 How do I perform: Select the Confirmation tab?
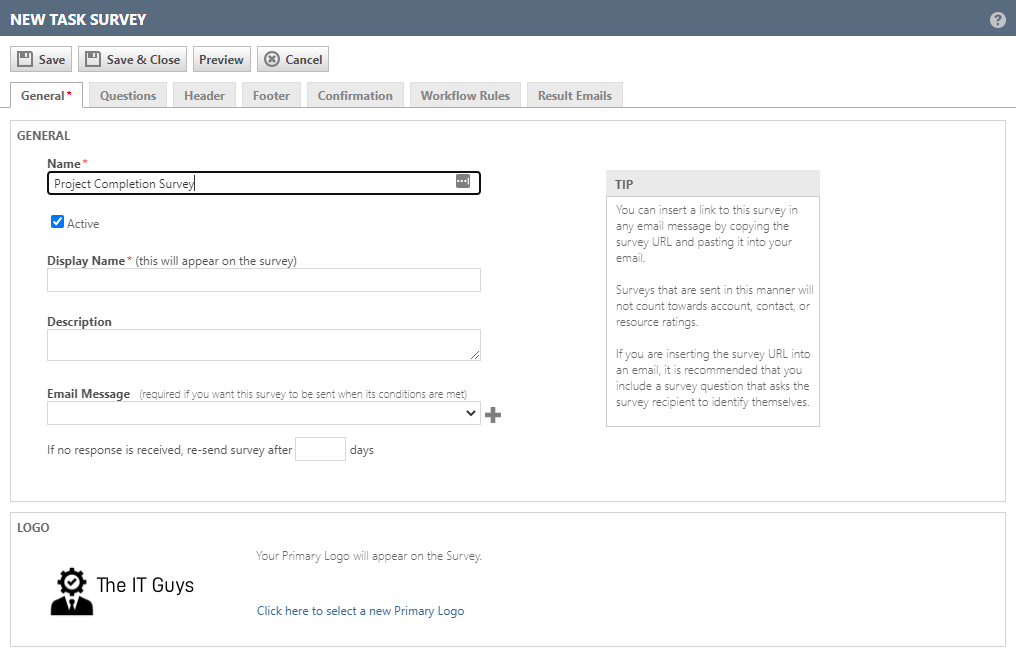pyautogui.click(x=355, y=96)
